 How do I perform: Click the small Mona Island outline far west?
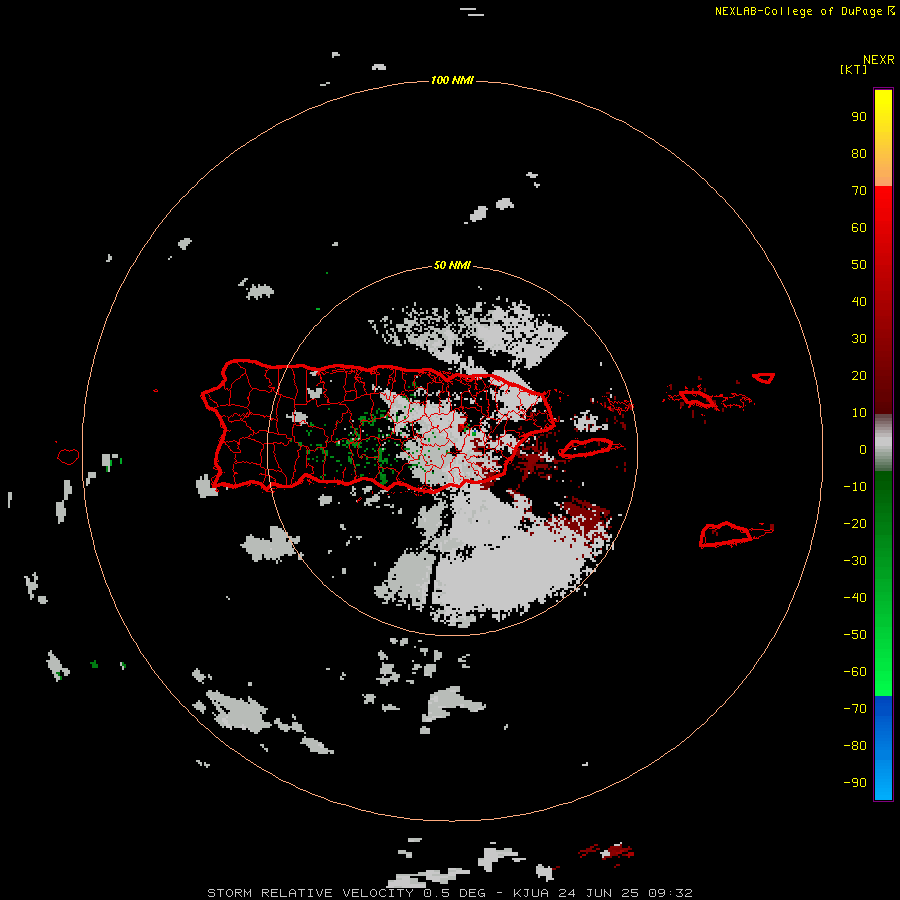68,456
